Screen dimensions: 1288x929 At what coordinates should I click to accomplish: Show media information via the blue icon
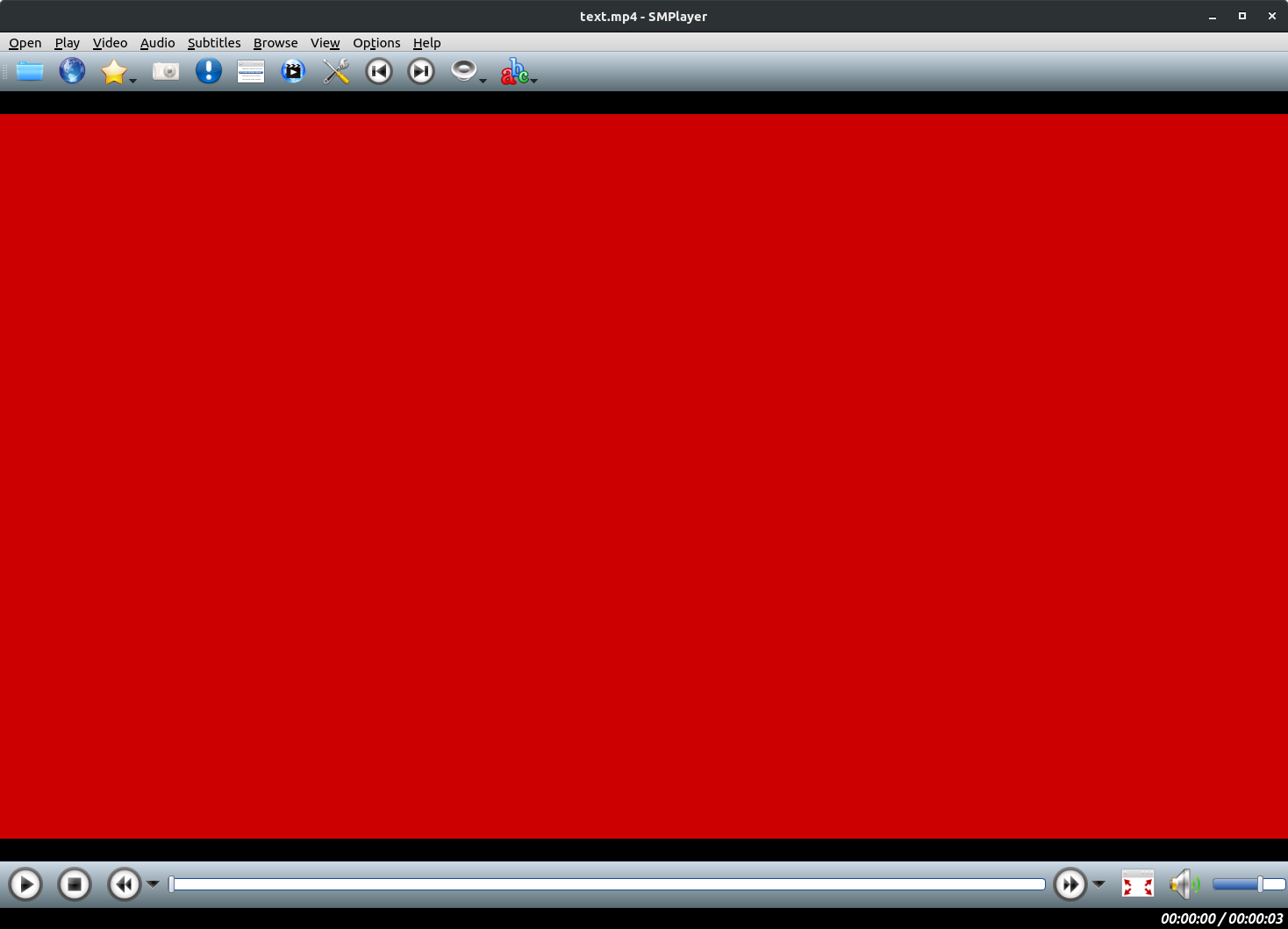[x=208, y=71]
